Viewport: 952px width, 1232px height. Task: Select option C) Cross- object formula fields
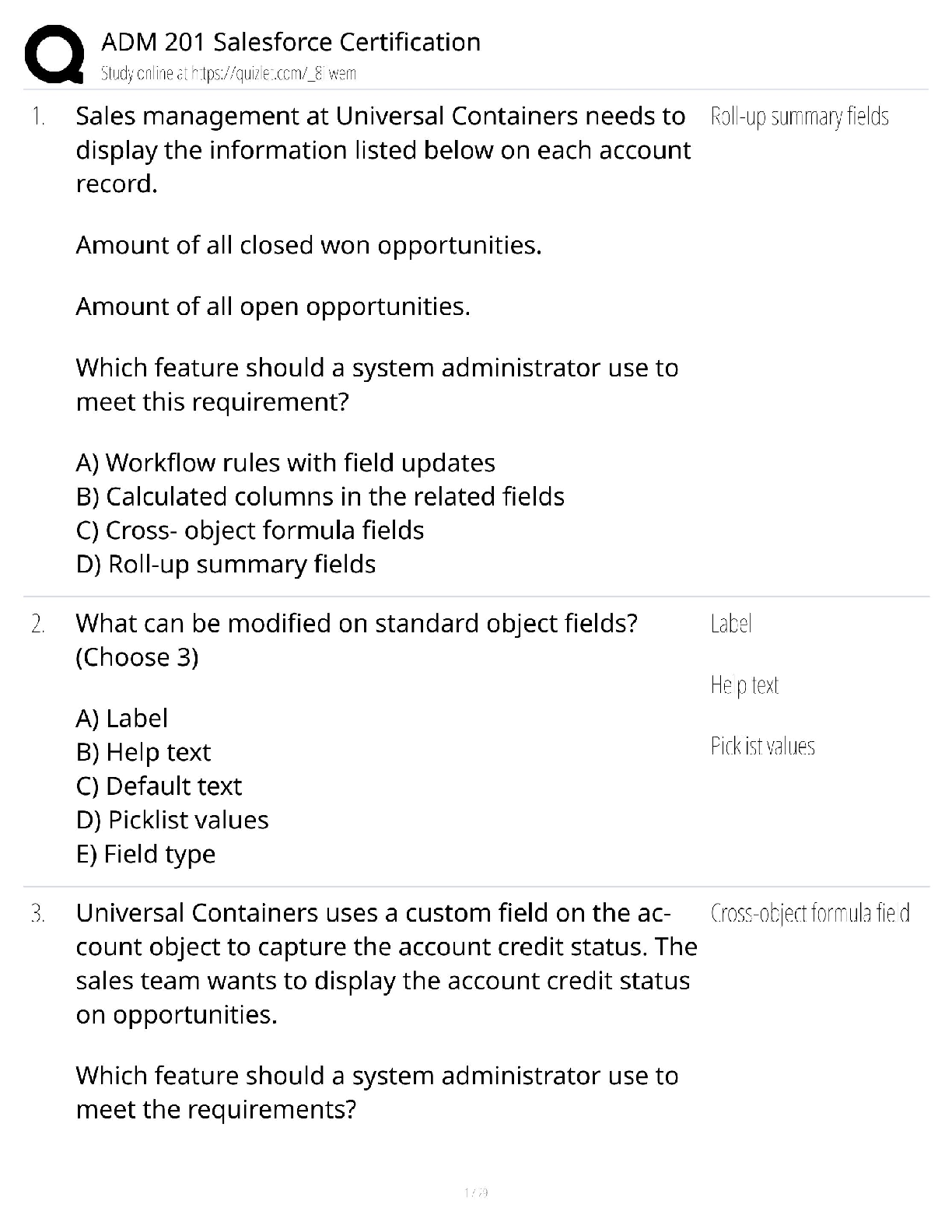(x=250, y=530)
